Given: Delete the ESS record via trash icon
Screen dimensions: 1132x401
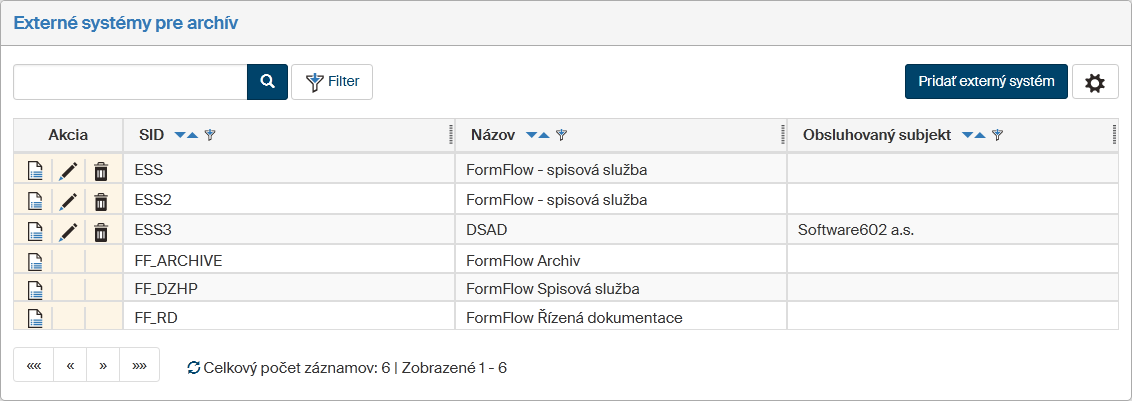Looking at the screenshot, I should (101, 171).
